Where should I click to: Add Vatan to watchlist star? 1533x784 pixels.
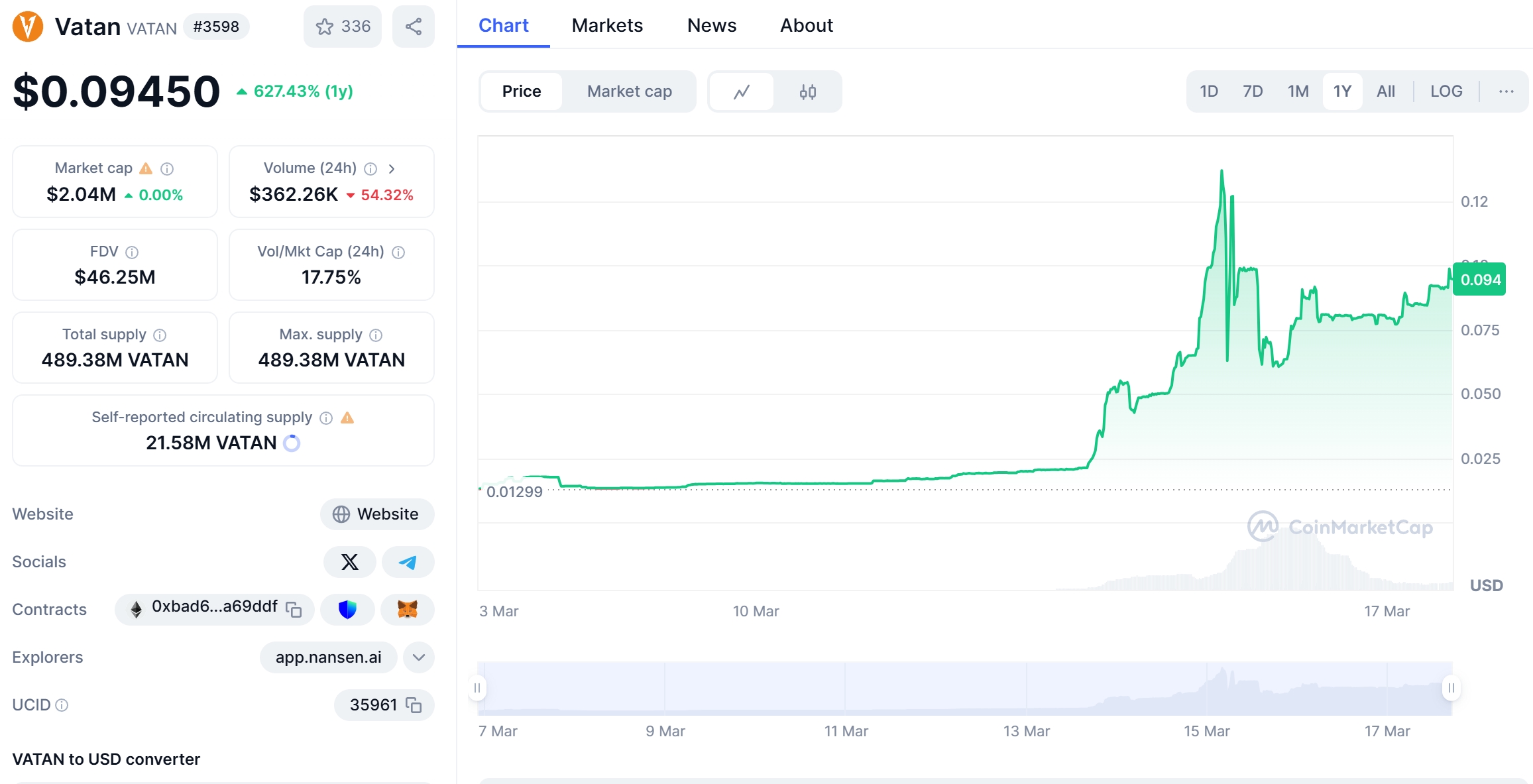tap(342, 27)
